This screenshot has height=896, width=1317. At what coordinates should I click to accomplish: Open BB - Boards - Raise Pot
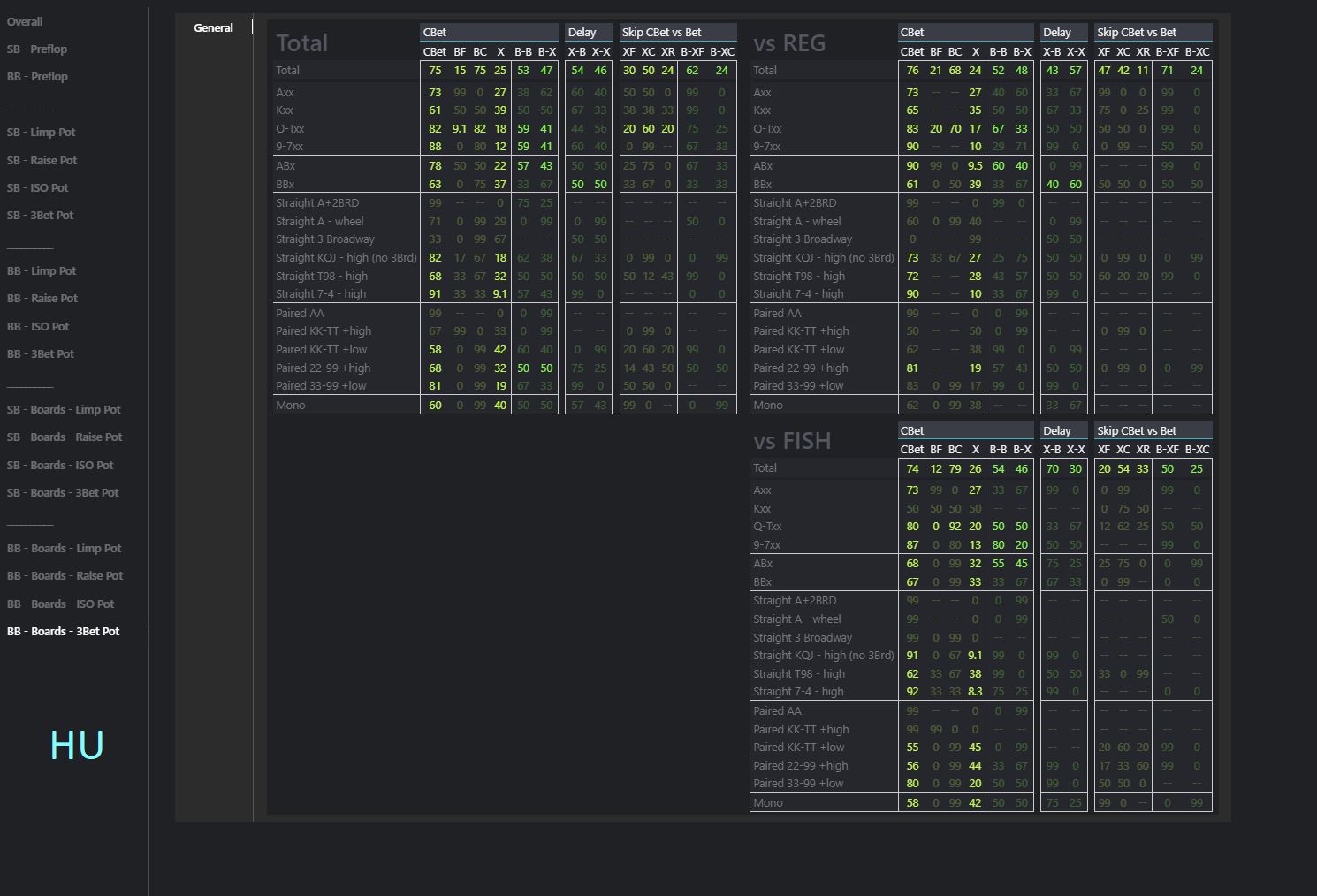65,575
